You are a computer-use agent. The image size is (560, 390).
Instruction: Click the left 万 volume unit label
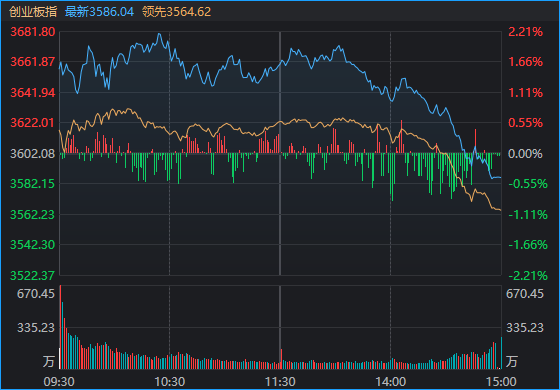click(x=49, y=361)
